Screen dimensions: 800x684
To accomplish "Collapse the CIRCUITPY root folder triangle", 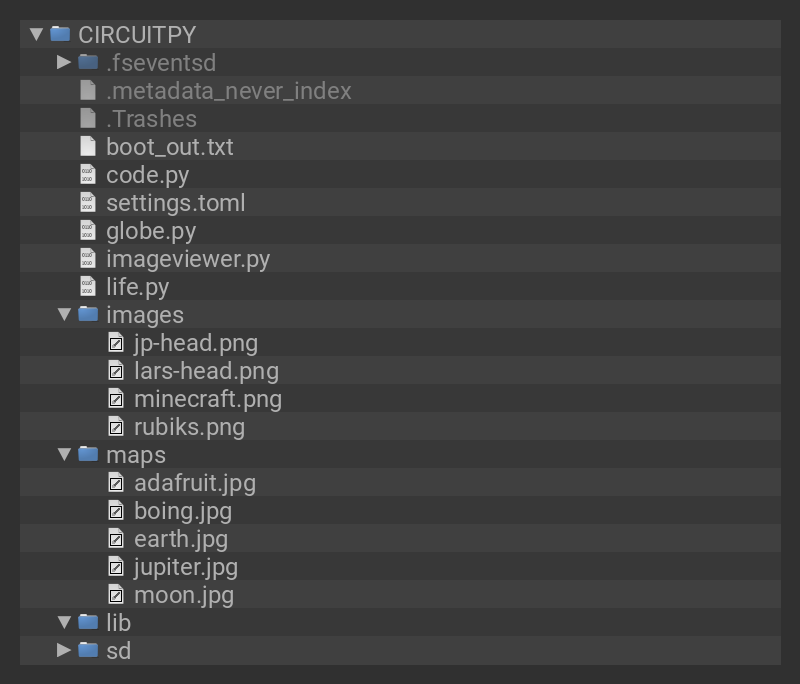I will pyautogui.click(x=36, y=34).
